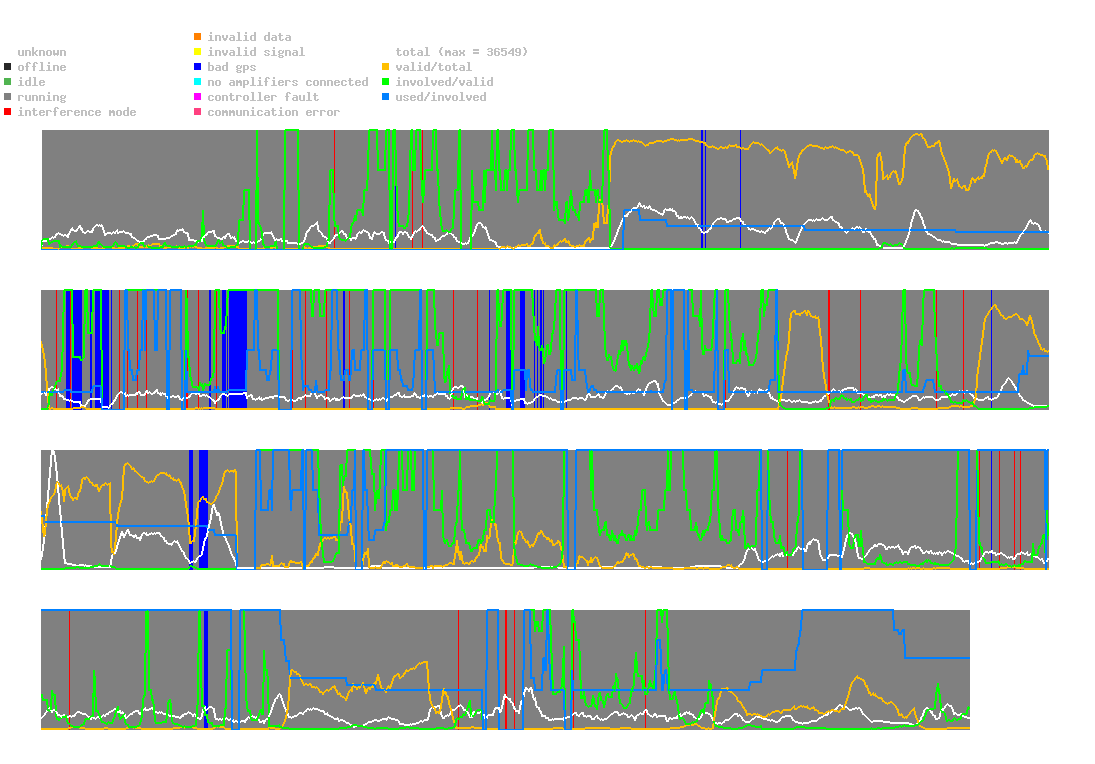Select the 'valid/total' legend label
The width and height of the screenshot is (1095, 764).
tap(434, 67)
